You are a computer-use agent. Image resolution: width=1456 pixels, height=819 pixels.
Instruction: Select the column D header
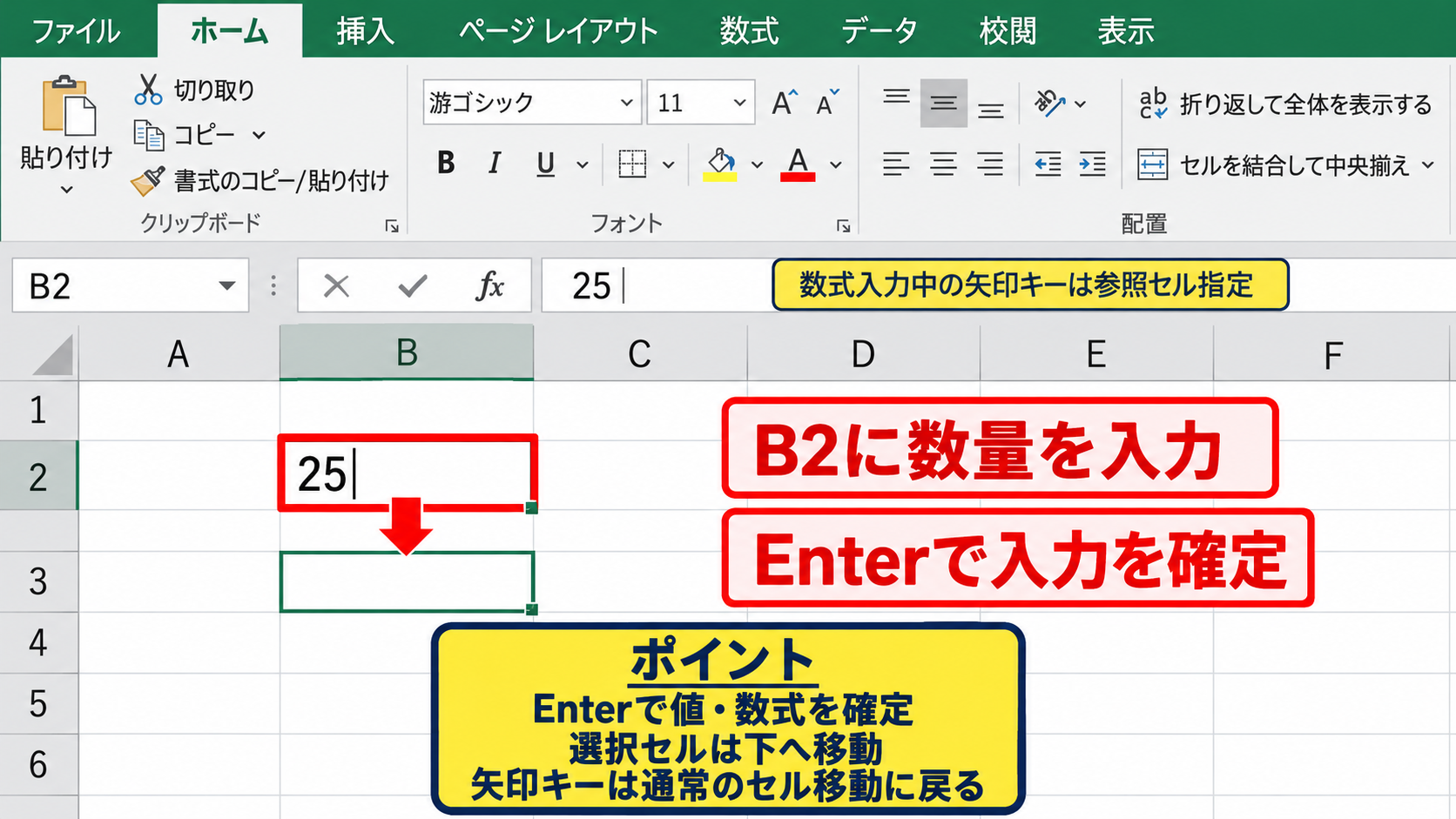click(863, 354)
